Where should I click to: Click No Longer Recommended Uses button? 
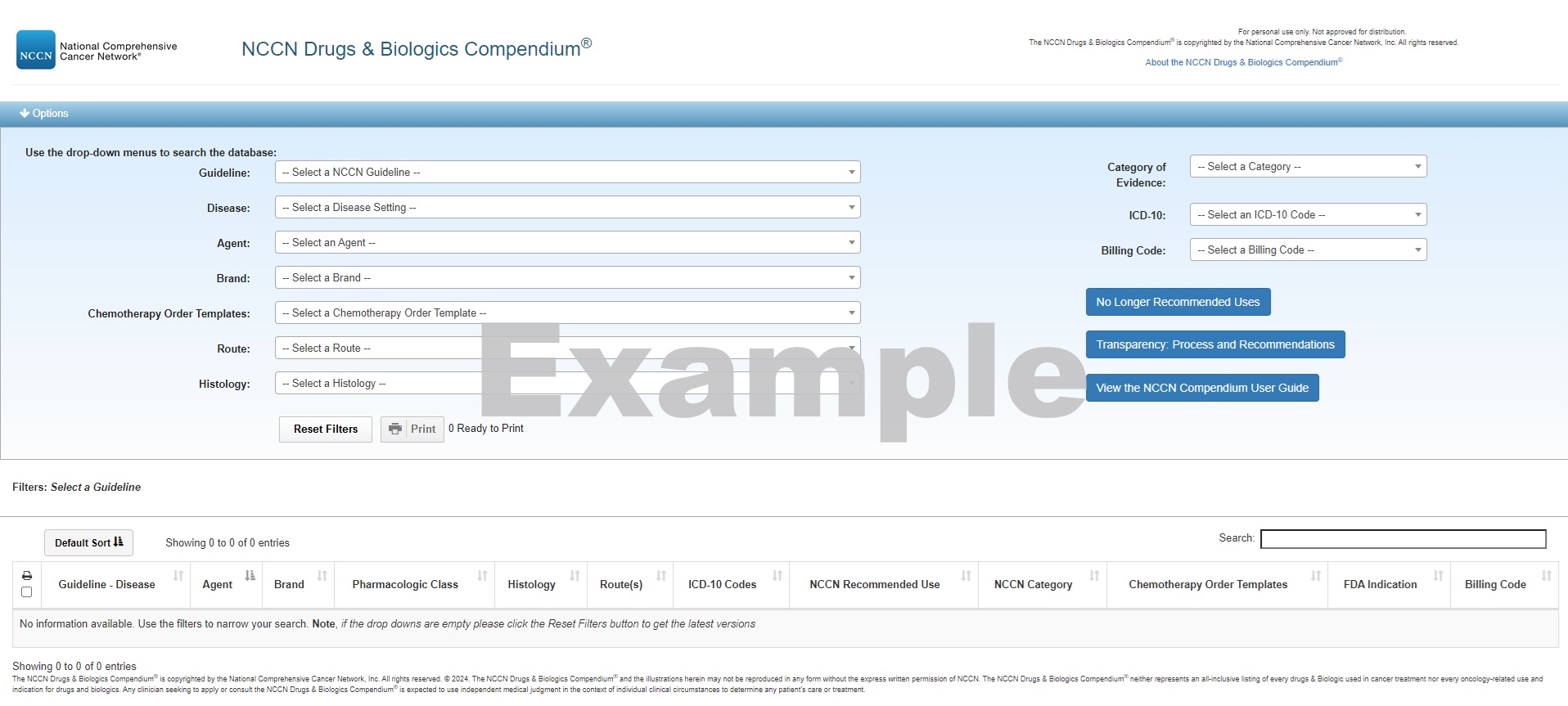pyautogui.click(x=1178, y=302)
